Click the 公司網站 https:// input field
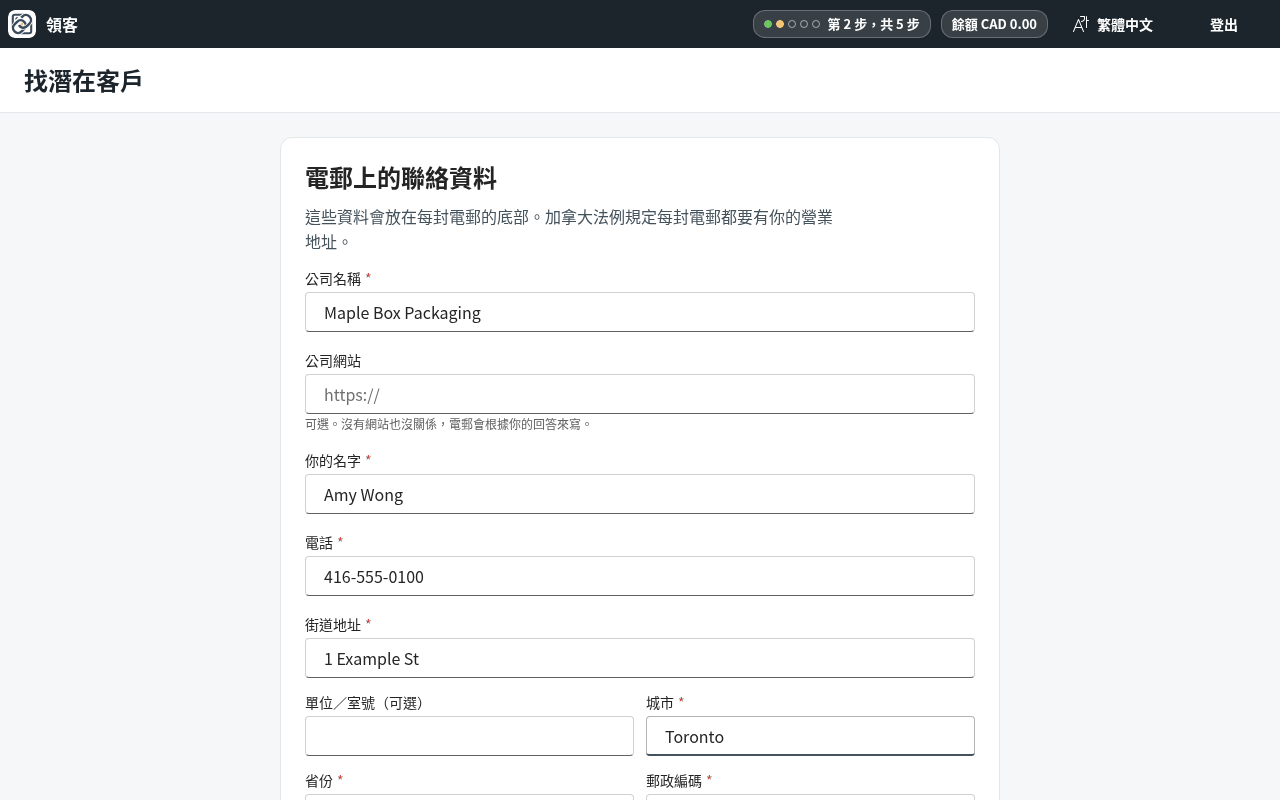1280x800 pixels. pyautogui.click(x=640, y=394)
